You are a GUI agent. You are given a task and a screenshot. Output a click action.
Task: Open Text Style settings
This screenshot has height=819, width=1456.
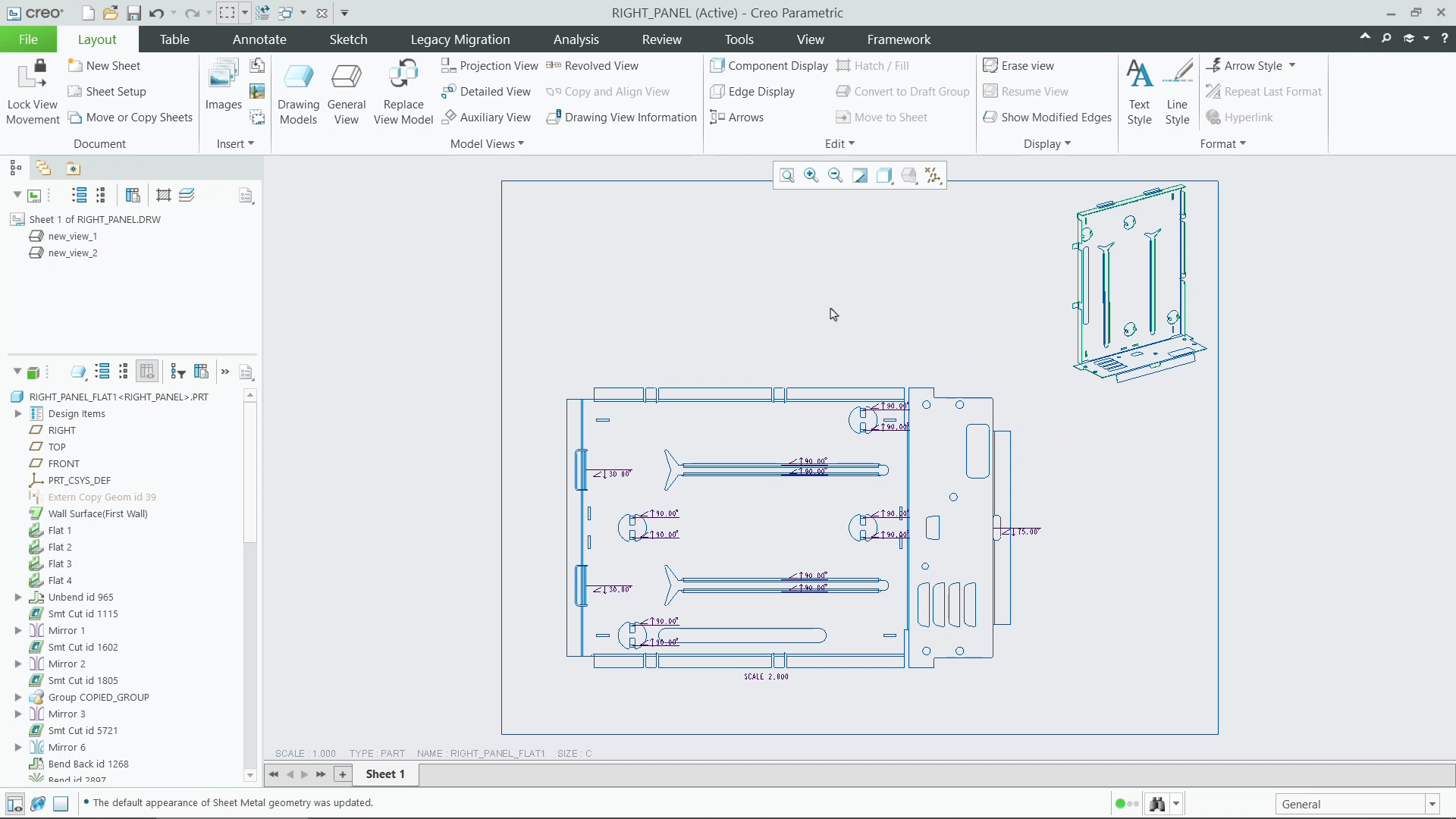click(1139, 93)
